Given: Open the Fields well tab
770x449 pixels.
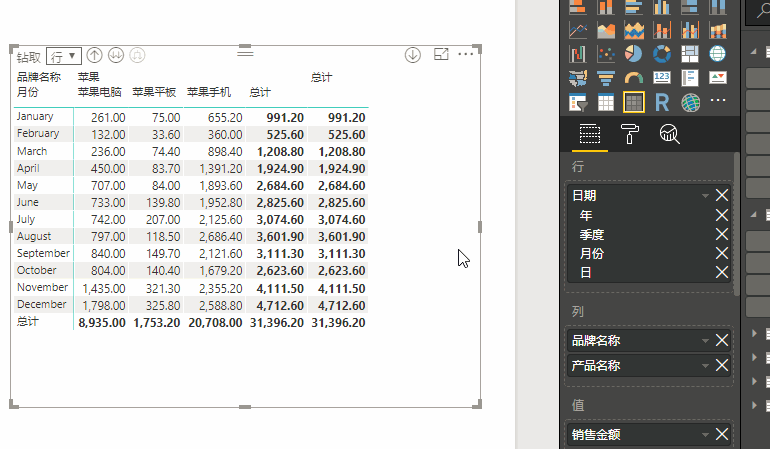Looking at the screenshot, I should (590, 134).
